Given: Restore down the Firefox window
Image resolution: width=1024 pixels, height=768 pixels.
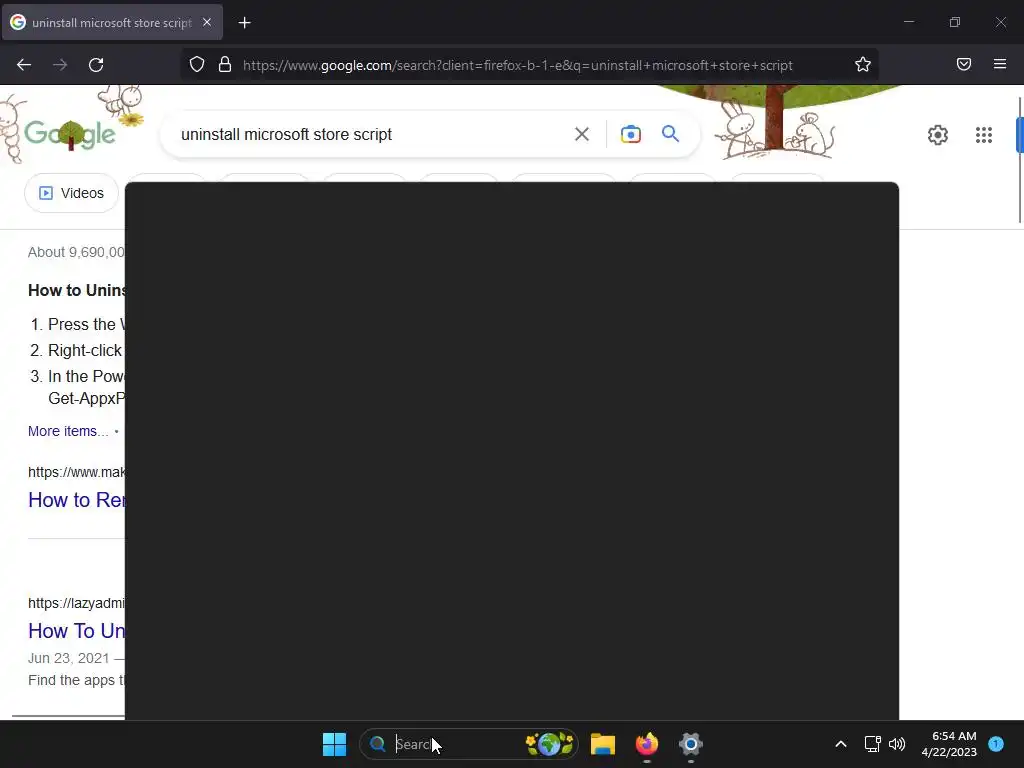Looking at the screenshot, I should click(x=955, y=22).
